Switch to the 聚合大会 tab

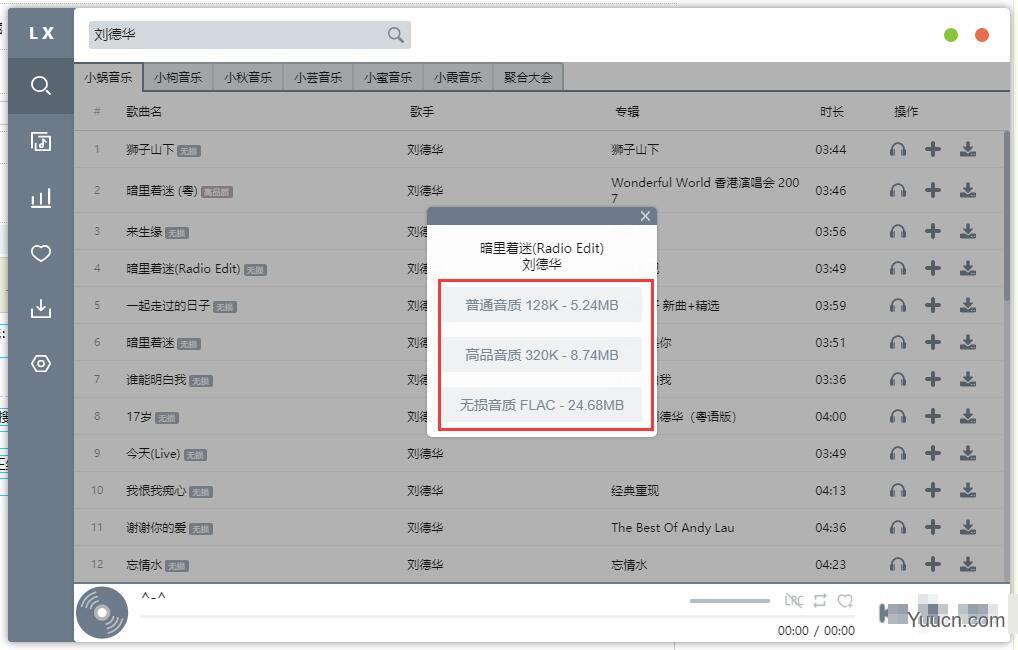528,77
